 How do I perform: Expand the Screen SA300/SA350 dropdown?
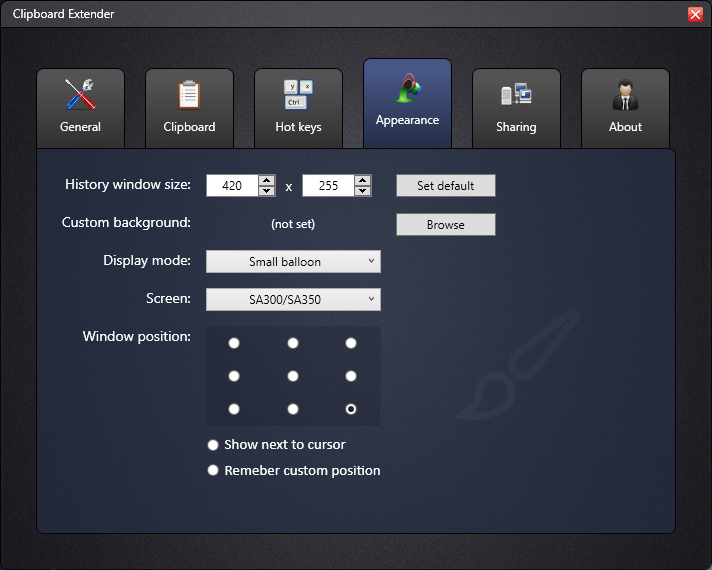(x=293, y=300)
